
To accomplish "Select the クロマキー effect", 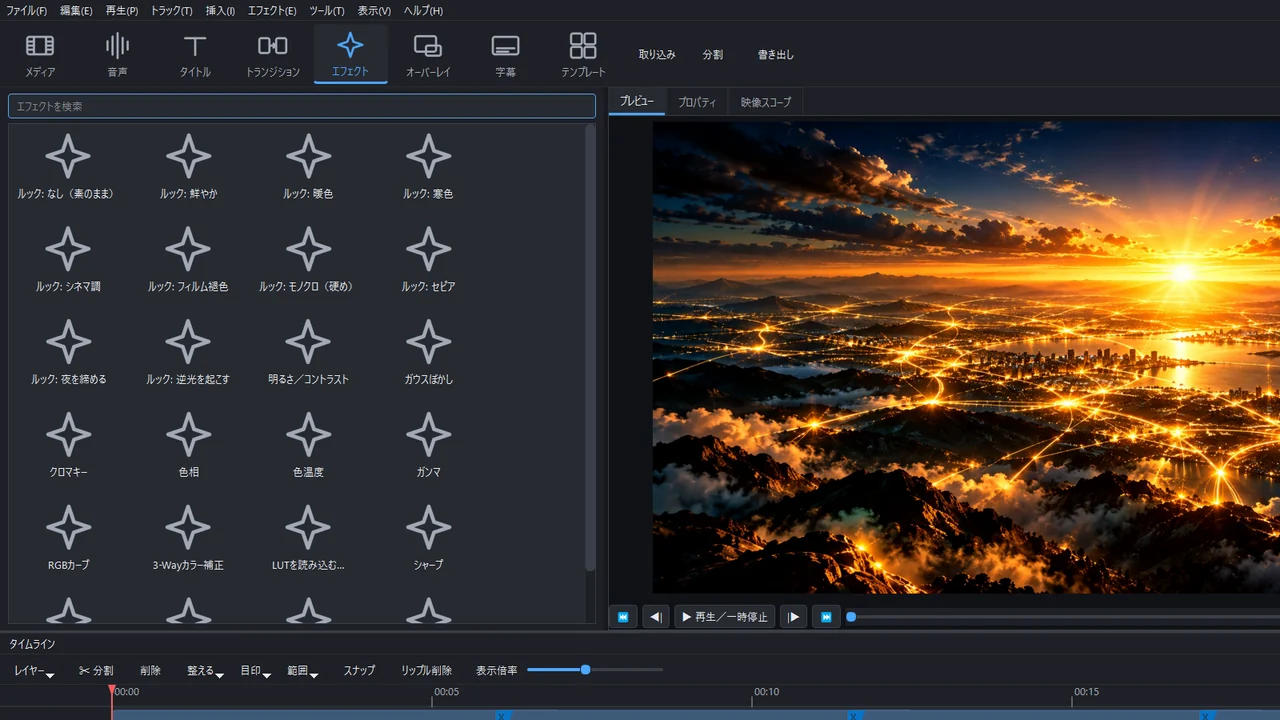I will coord(68,445).
